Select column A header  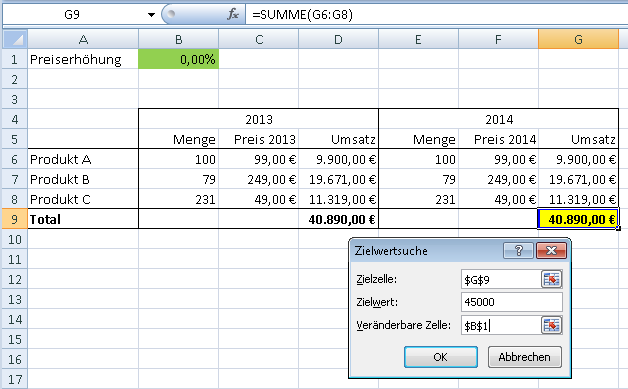pyautogui.click(x=83, y=39)
